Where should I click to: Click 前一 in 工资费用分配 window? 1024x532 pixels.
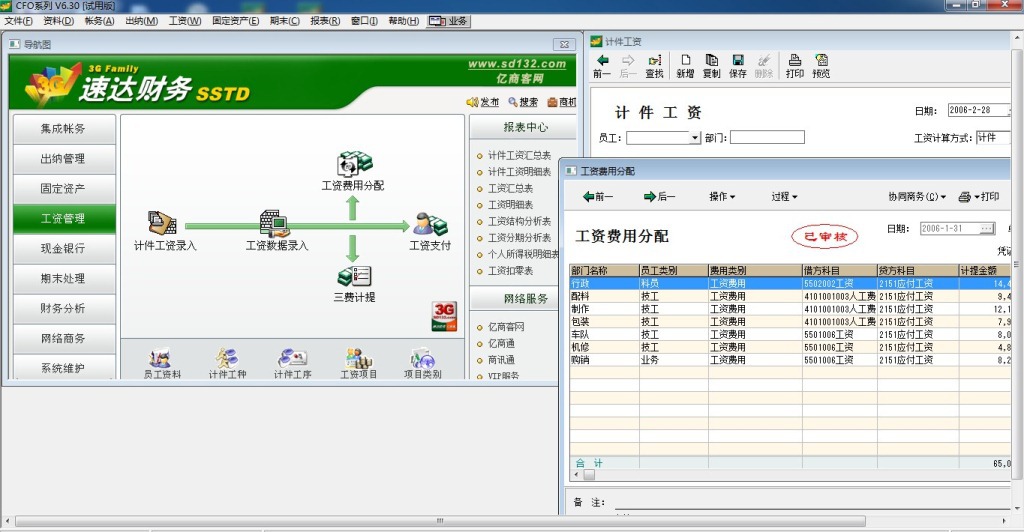pyautogui.click(x=598, y=196)
